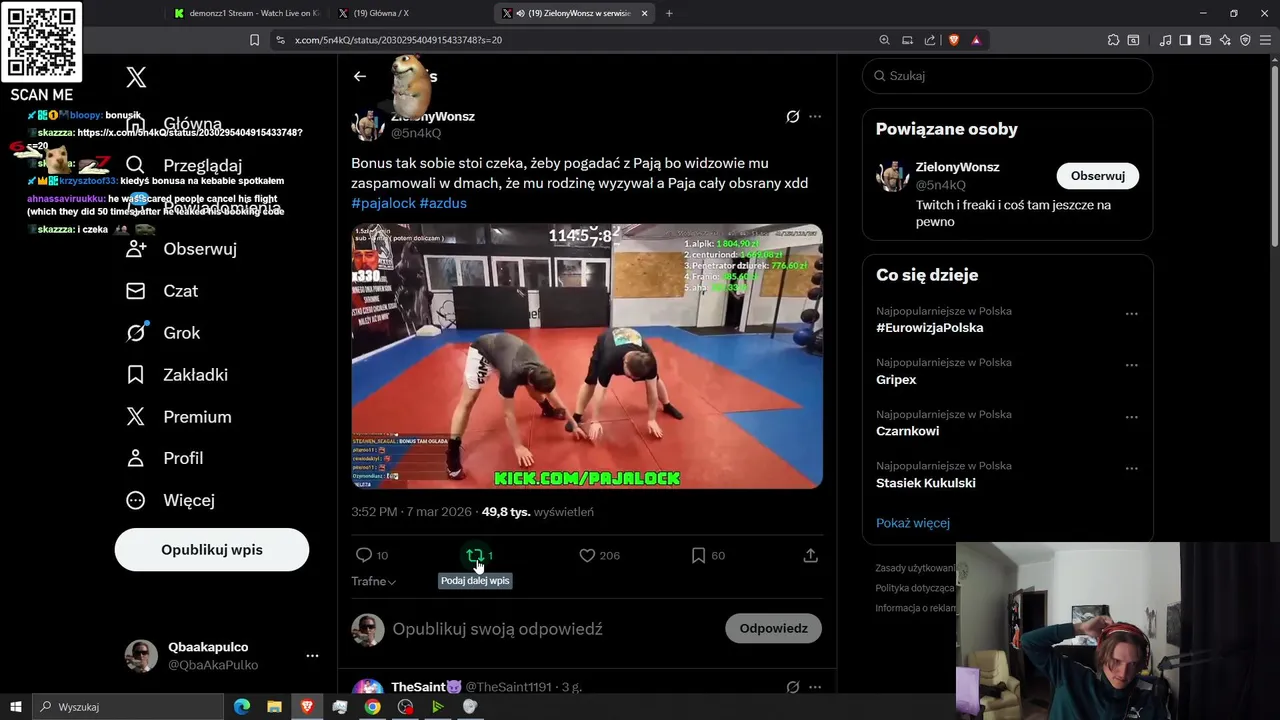1280x720 pixels.
Task: Open File Explorer from taskbar
Action: 274,707
